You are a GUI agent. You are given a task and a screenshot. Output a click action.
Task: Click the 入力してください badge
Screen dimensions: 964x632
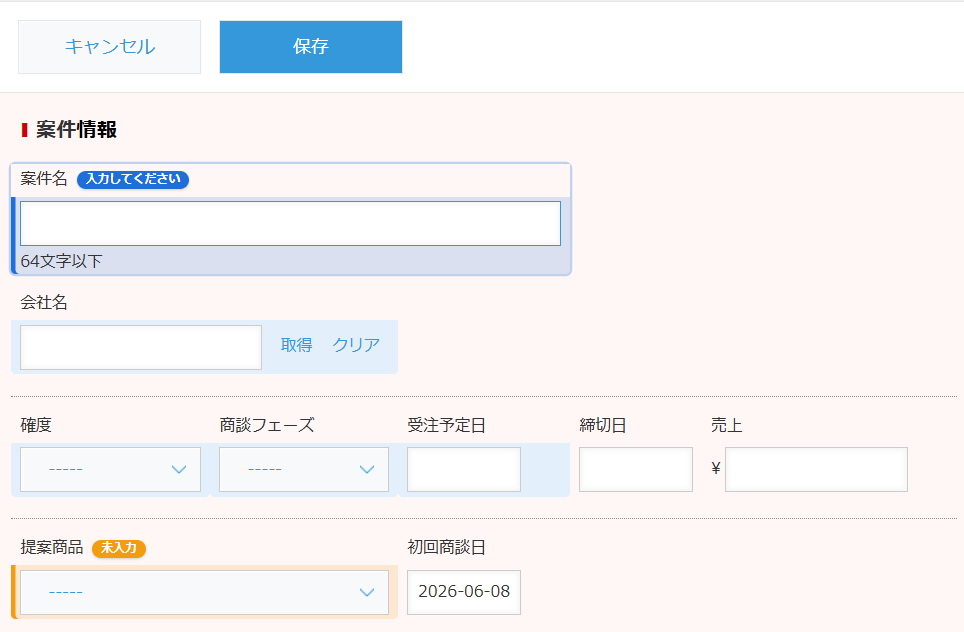coord(133,179)
